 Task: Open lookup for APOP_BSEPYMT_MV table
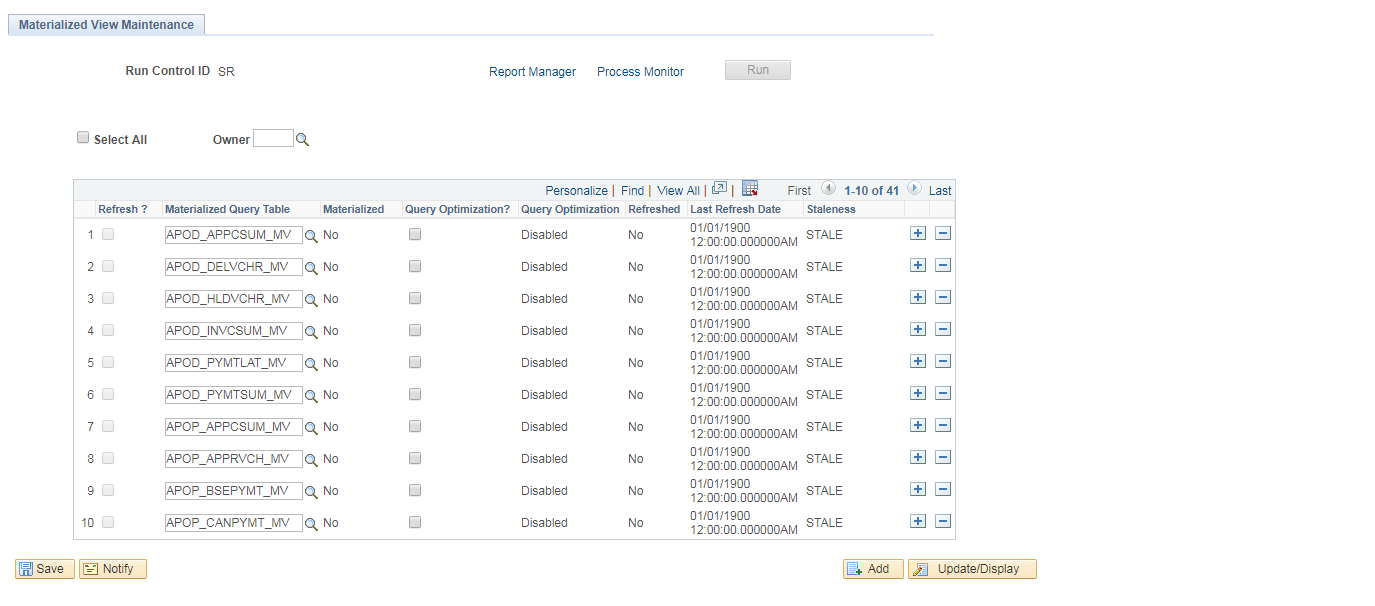[311, 492]
